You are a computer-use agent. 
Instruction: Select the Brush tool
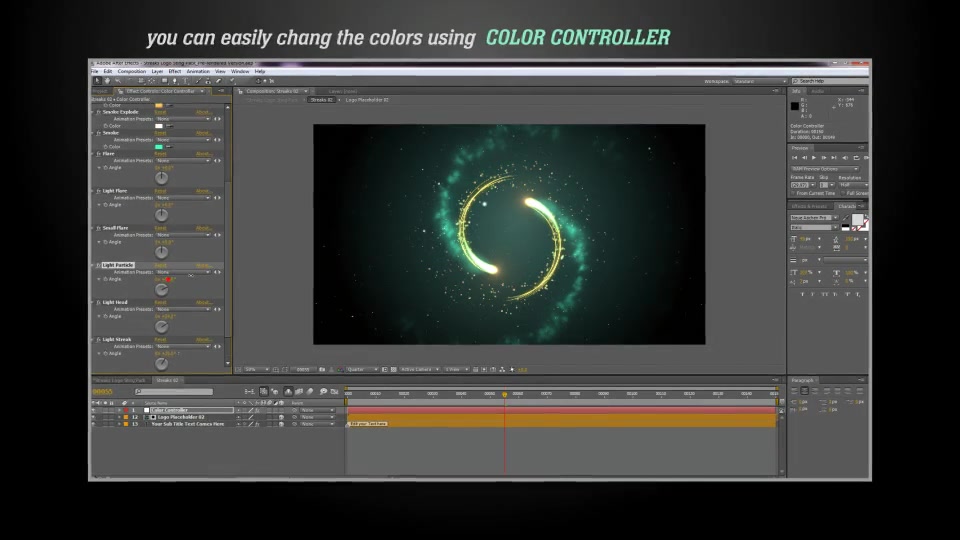[197, 81]
